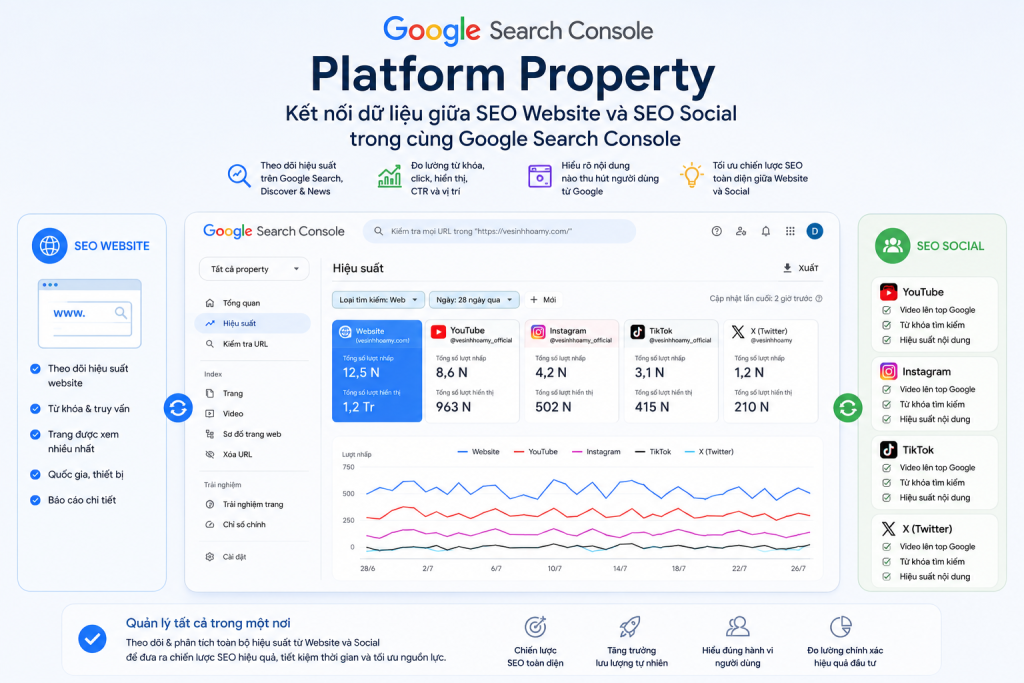Click the green sync icon beside SEO Social panel

coord(848,408)
